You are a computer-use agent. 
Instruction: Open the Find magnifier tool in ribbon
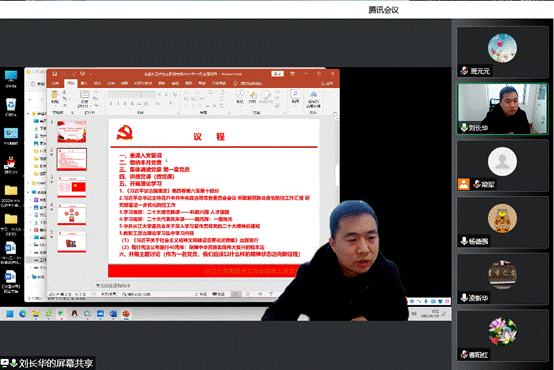(295, 94)
